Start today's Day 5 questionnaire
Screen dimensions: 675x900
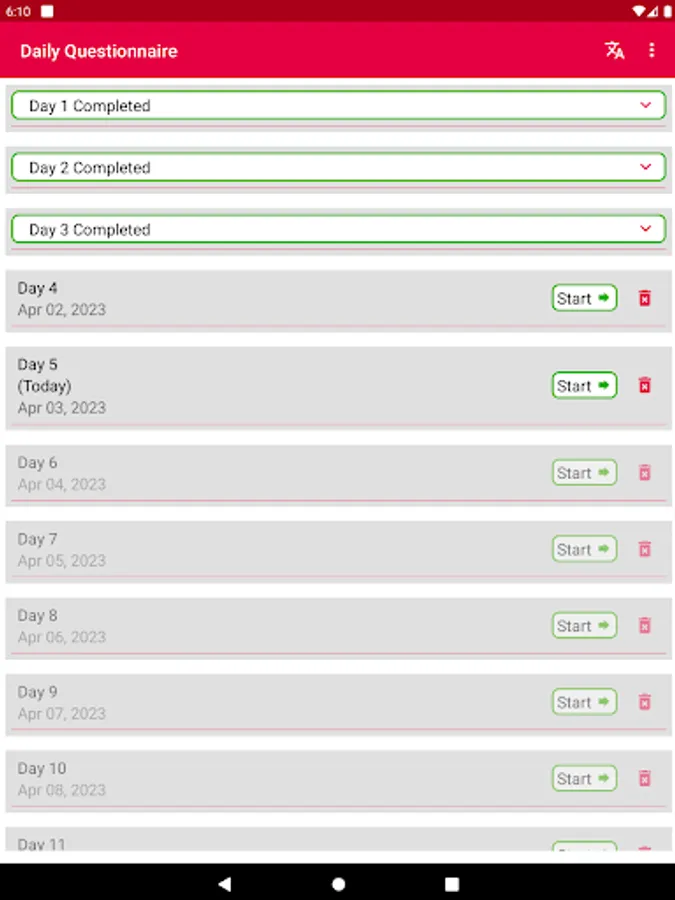pyautogui.click(x=584, y=385)
